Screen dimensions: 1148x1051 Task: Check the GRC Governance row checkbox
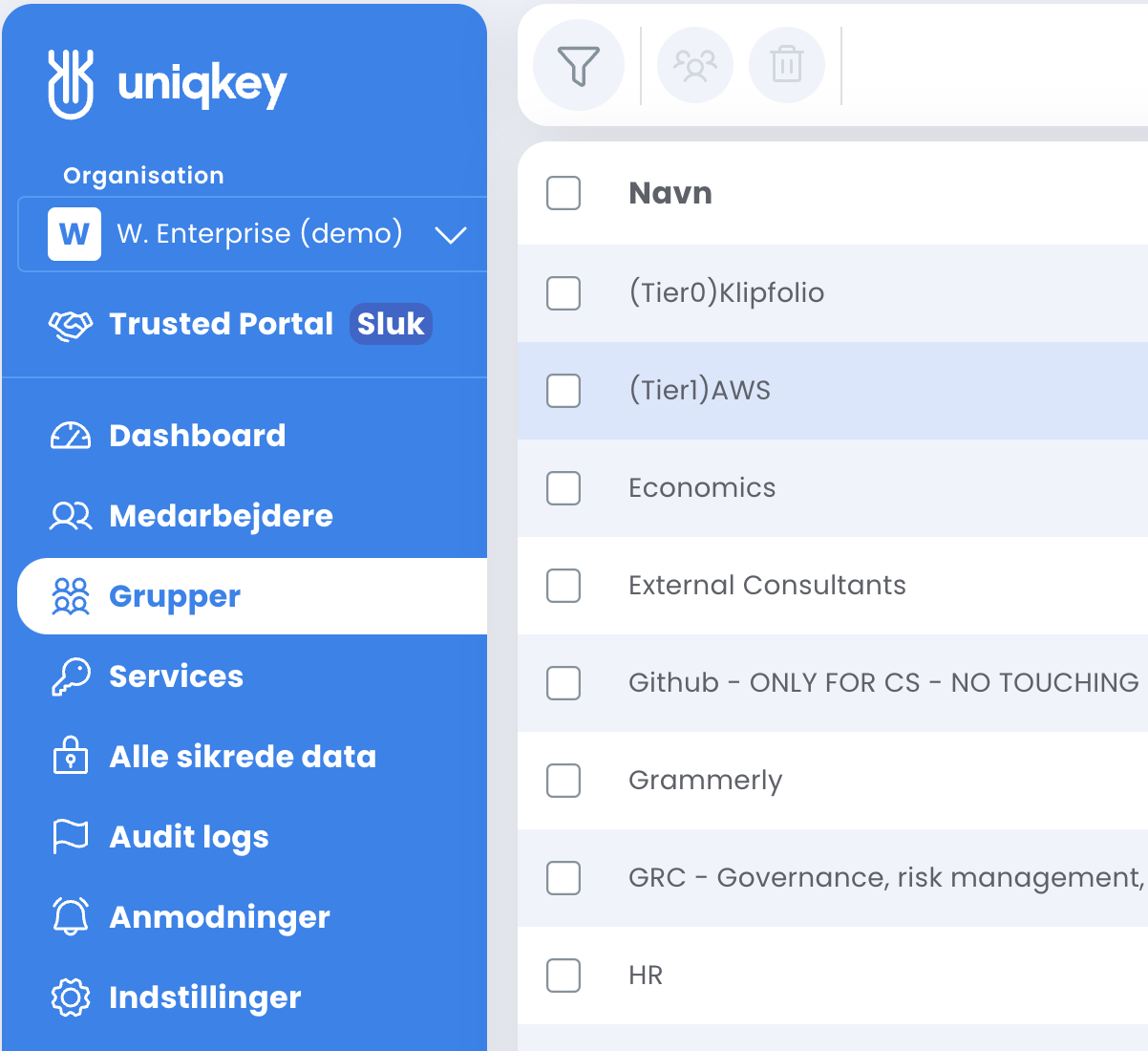[x=563, y=877]
